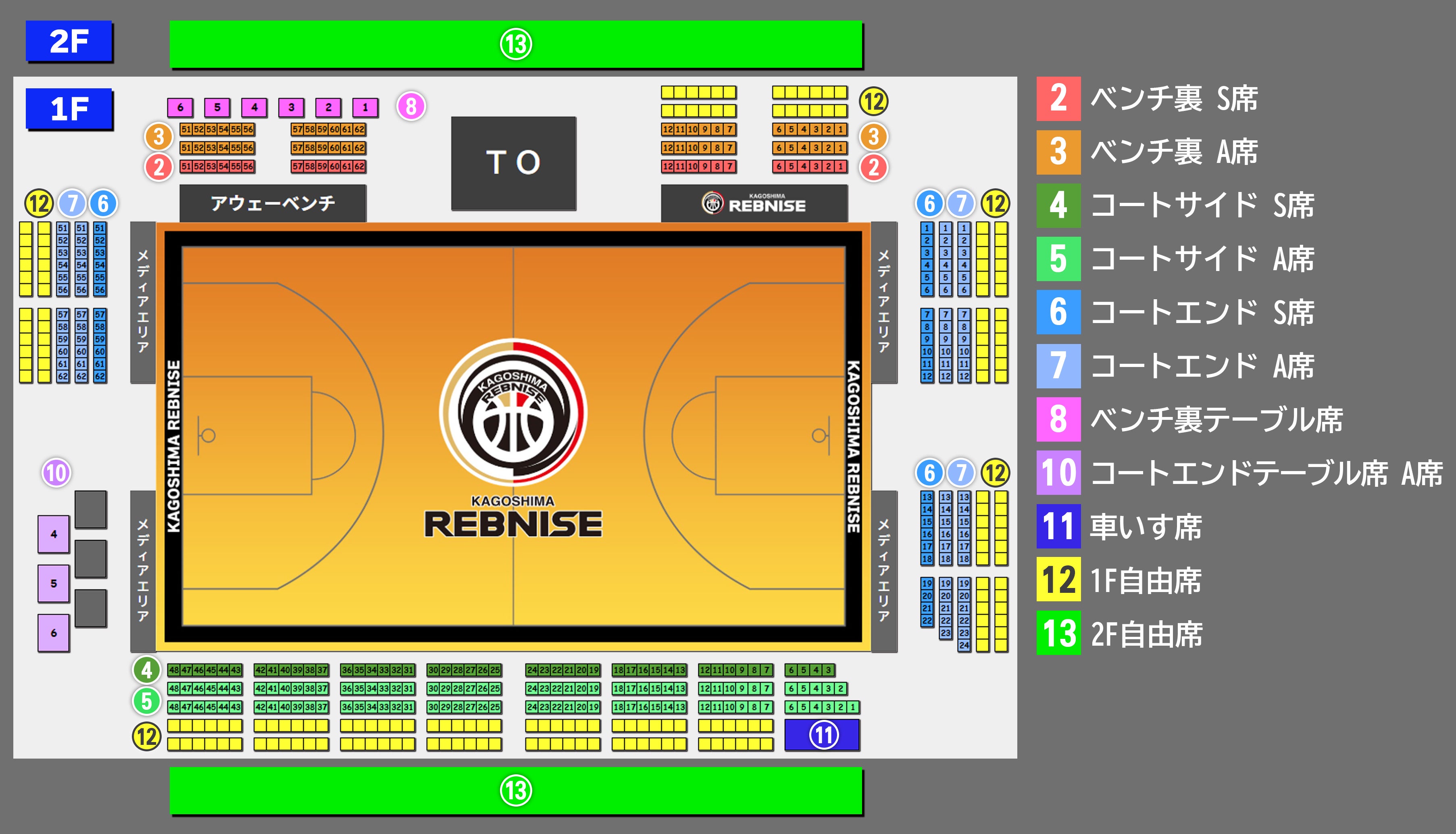Screen dimensions: 1456x834
Task: Click the dark green circled 4 marker
Action: 147,669
